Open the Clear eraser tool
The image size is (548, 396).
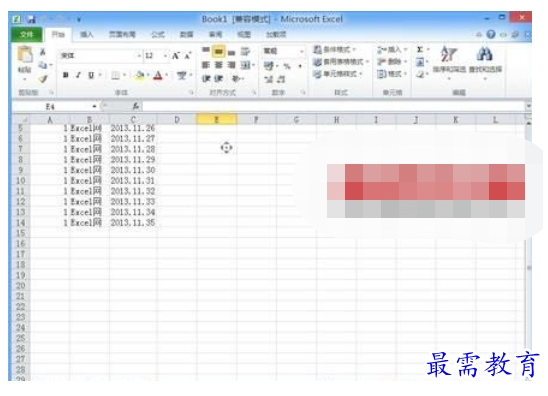[x=420, y=74]
